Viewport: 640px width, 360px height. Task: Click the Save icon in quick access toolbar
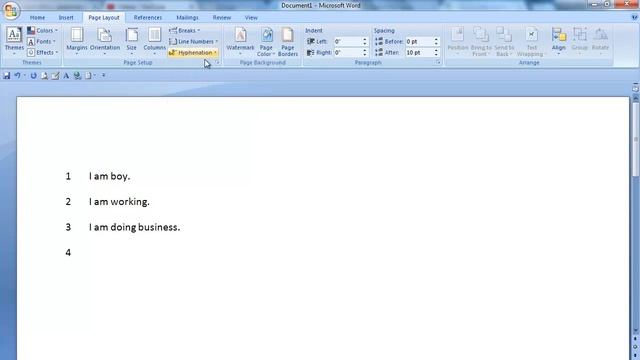[7, 76]
